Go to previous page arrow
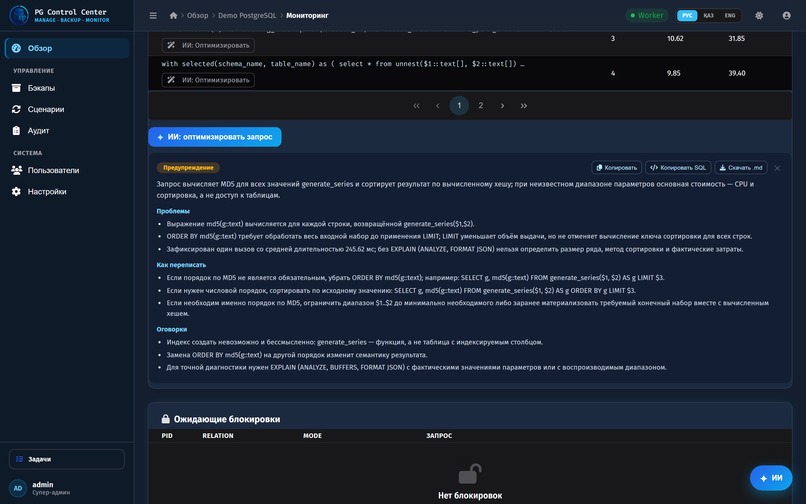The image size is (806, 504). 437,105
